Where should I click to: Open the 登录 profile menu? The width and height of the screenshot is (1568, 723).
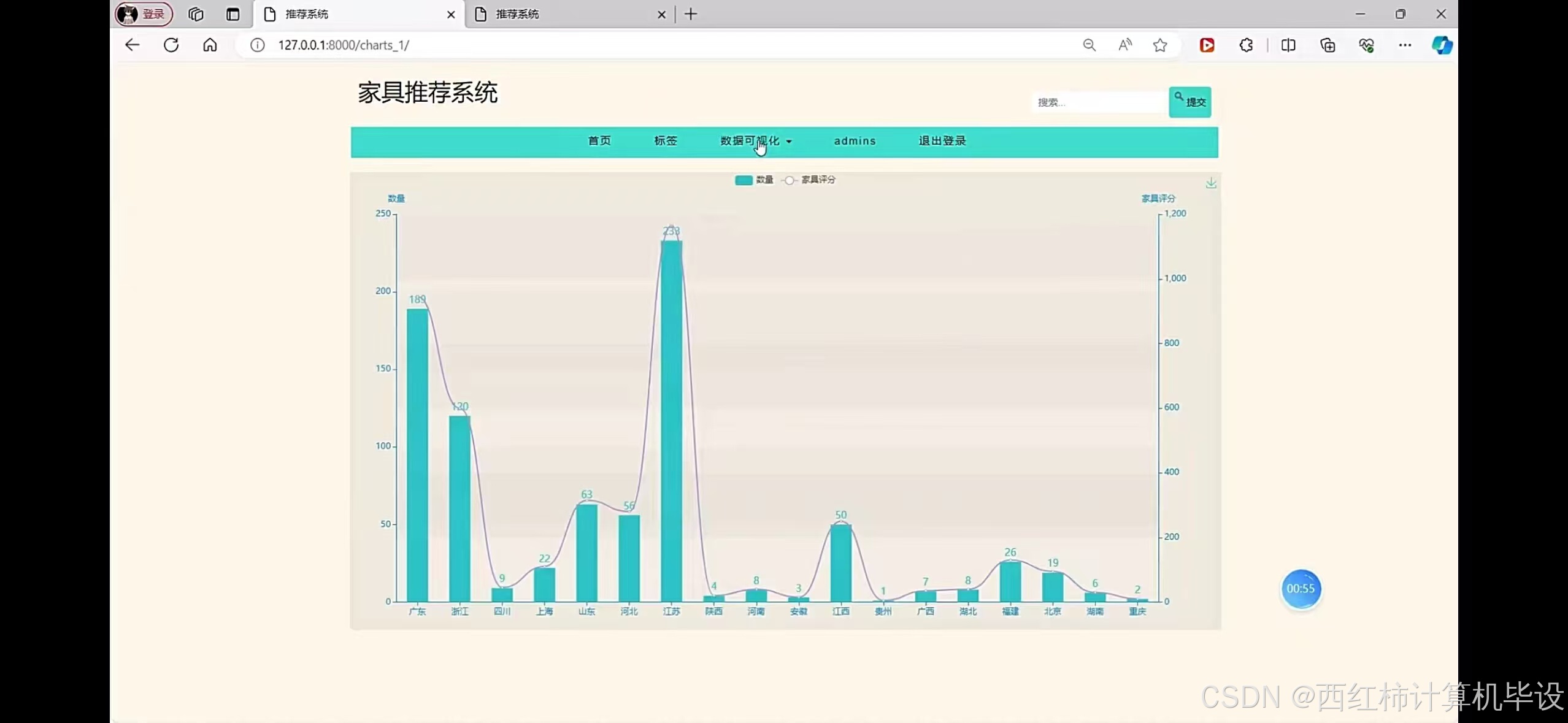click(143, 13)
